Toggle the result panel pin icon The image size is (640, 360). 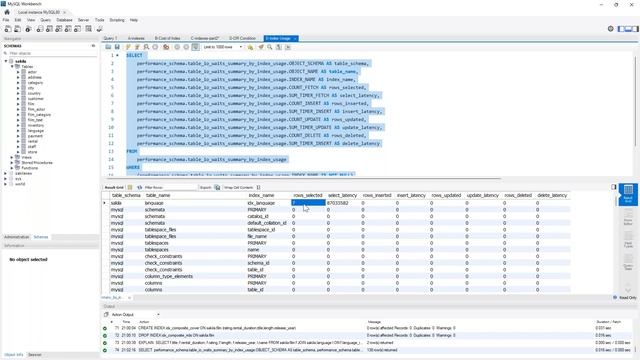(614, 187)
